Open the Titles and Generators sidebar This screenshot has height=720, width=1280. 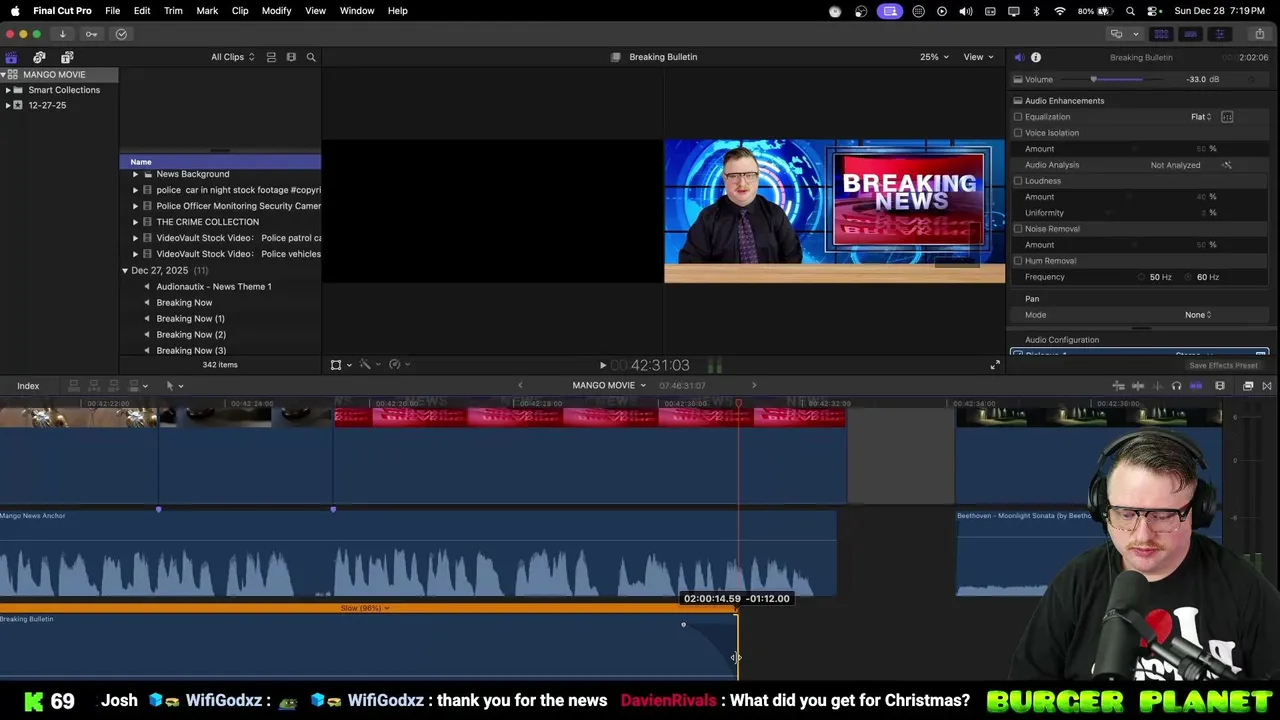67,57
